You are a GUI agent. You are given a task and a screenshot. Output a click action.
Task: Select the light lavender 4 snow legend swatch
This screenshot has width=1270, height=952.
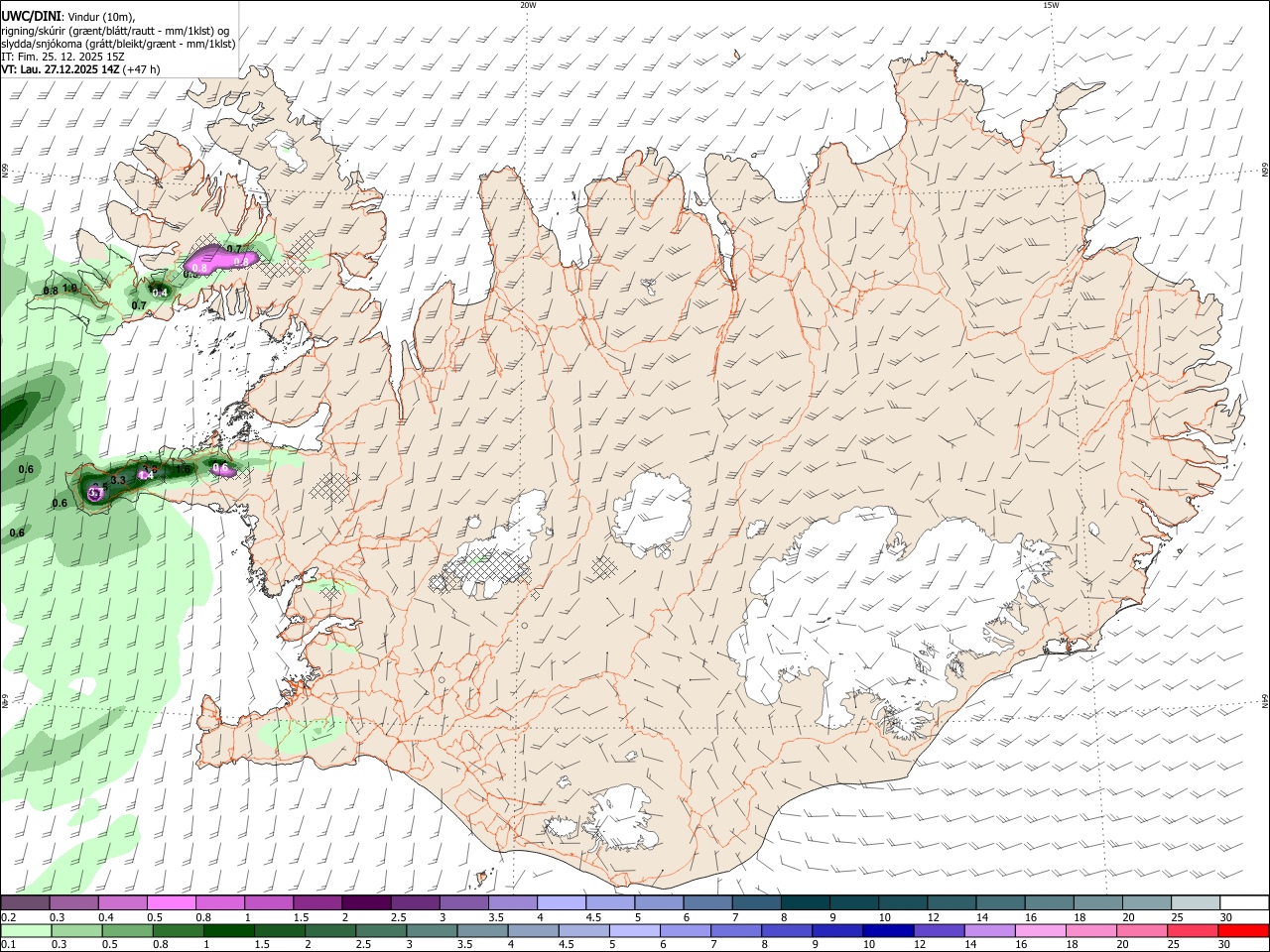pos(562,903)
